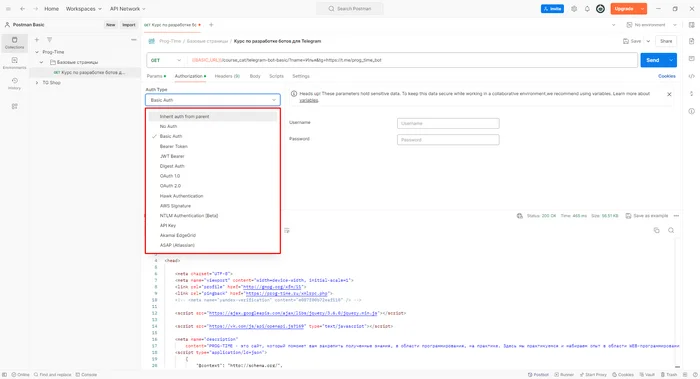Switch to the Body tab
This screenshot has height=379, width=700.
(255, 76)
